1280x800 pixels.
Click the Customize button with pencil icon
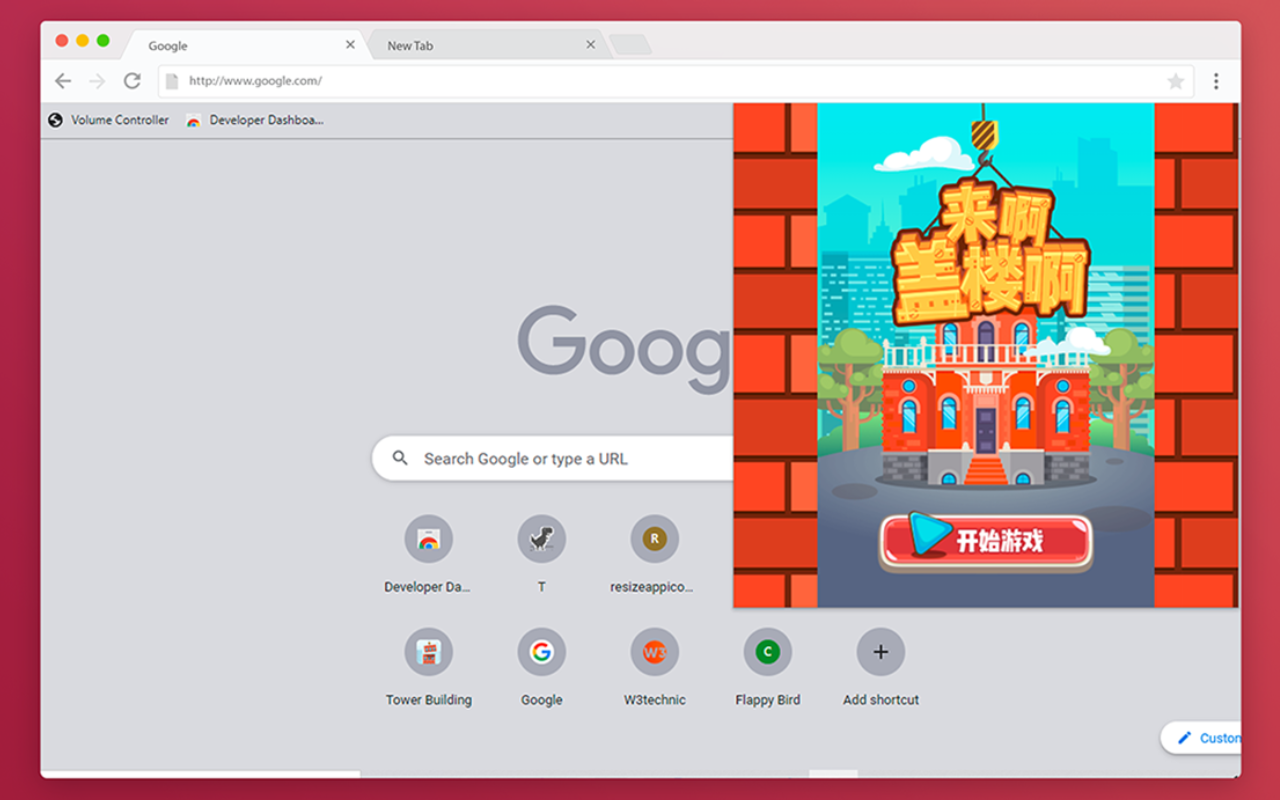click(x=1202, y=738)
